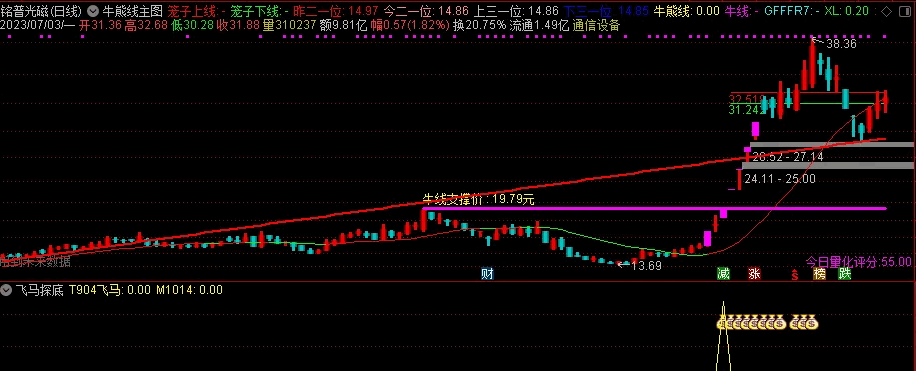Screen dimensions: 916x371
Task: Expand the 铭普光磁(日线) indicator dropdown circle
Action: pos(92,11)
